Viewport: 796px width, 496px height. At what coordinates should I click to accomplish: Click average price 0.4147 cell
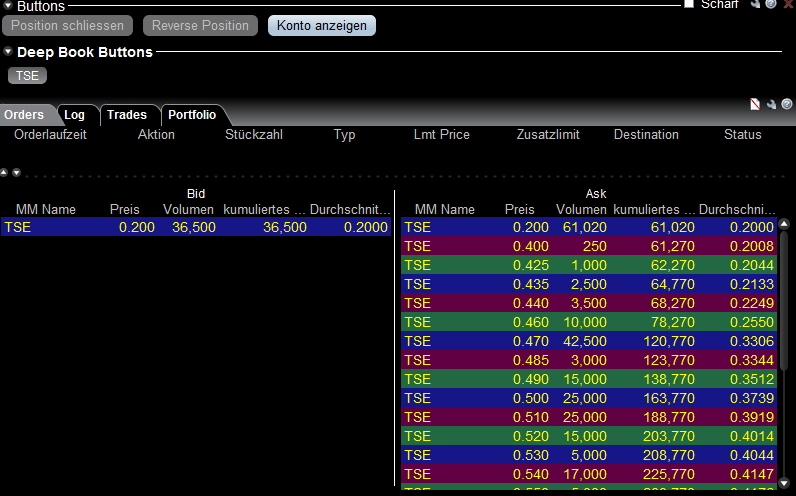(x=752, y=474)
